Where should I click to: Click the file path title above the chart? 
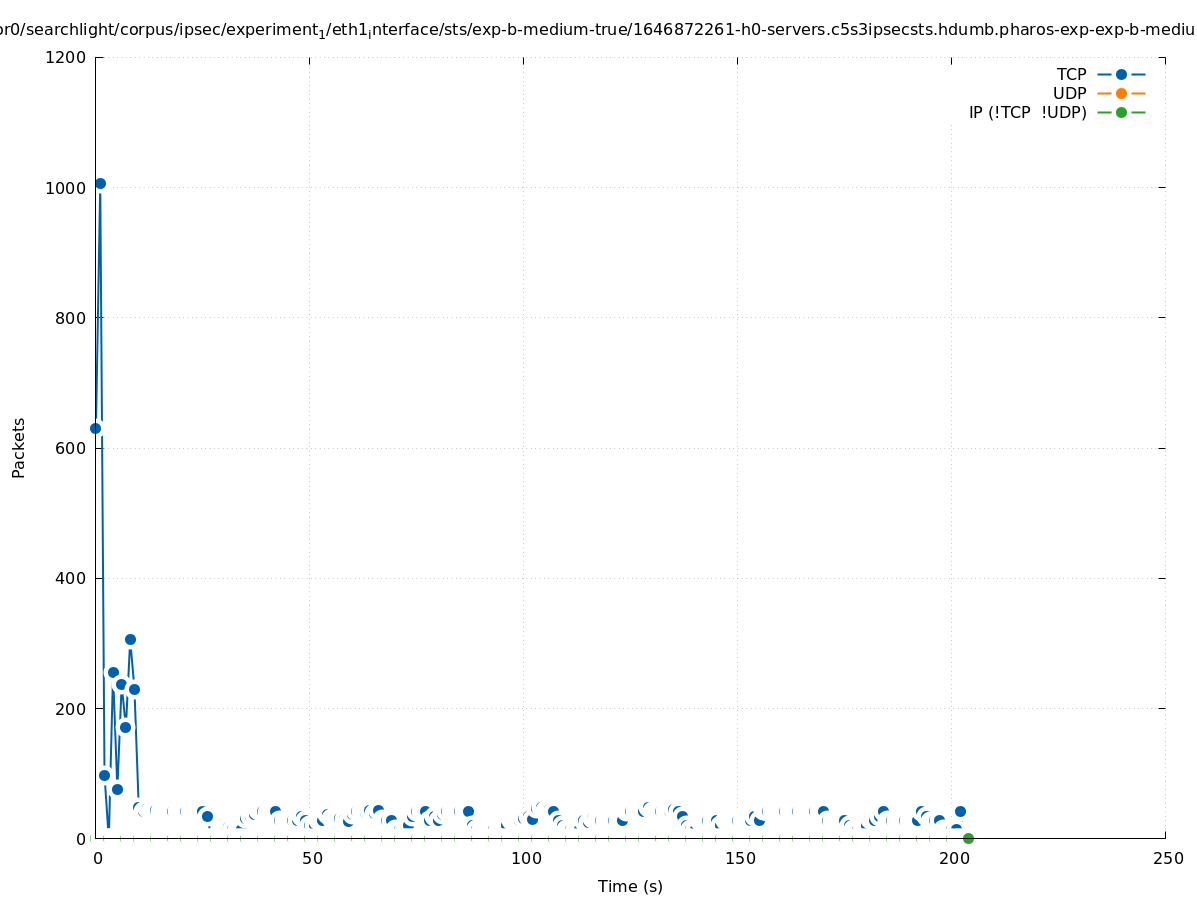click(598, 29)
